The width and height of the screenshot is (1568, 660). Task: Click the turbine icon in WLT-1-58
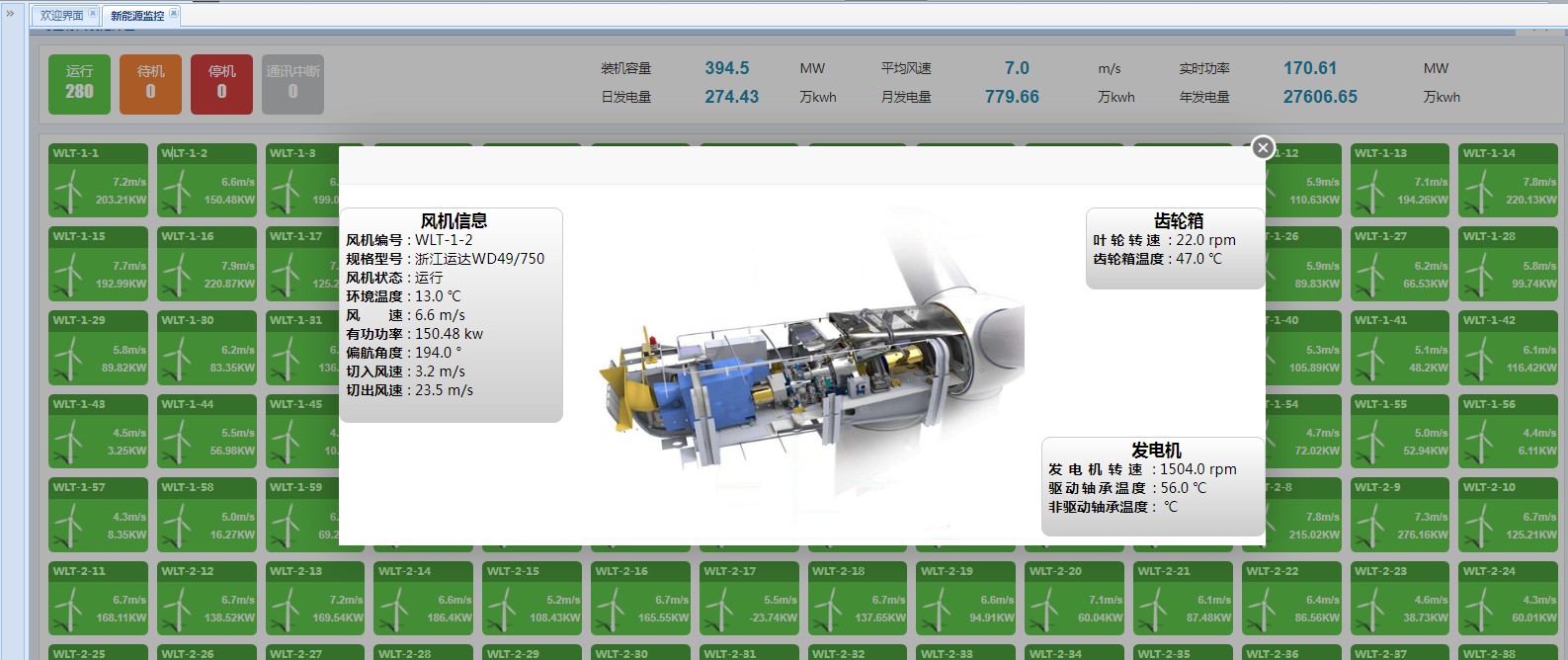click(x=176, y=526)
